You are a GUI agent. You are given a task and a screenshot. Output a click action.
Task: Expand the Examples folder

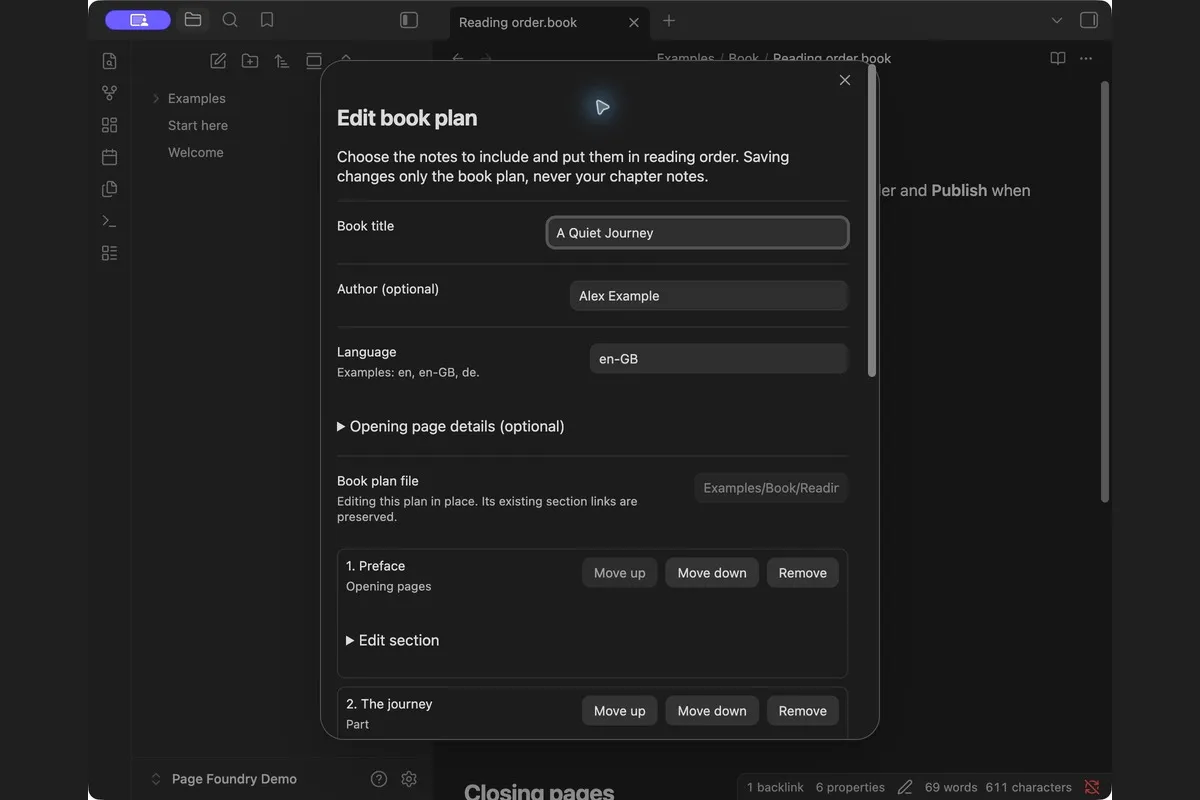[x=156, y=98]
